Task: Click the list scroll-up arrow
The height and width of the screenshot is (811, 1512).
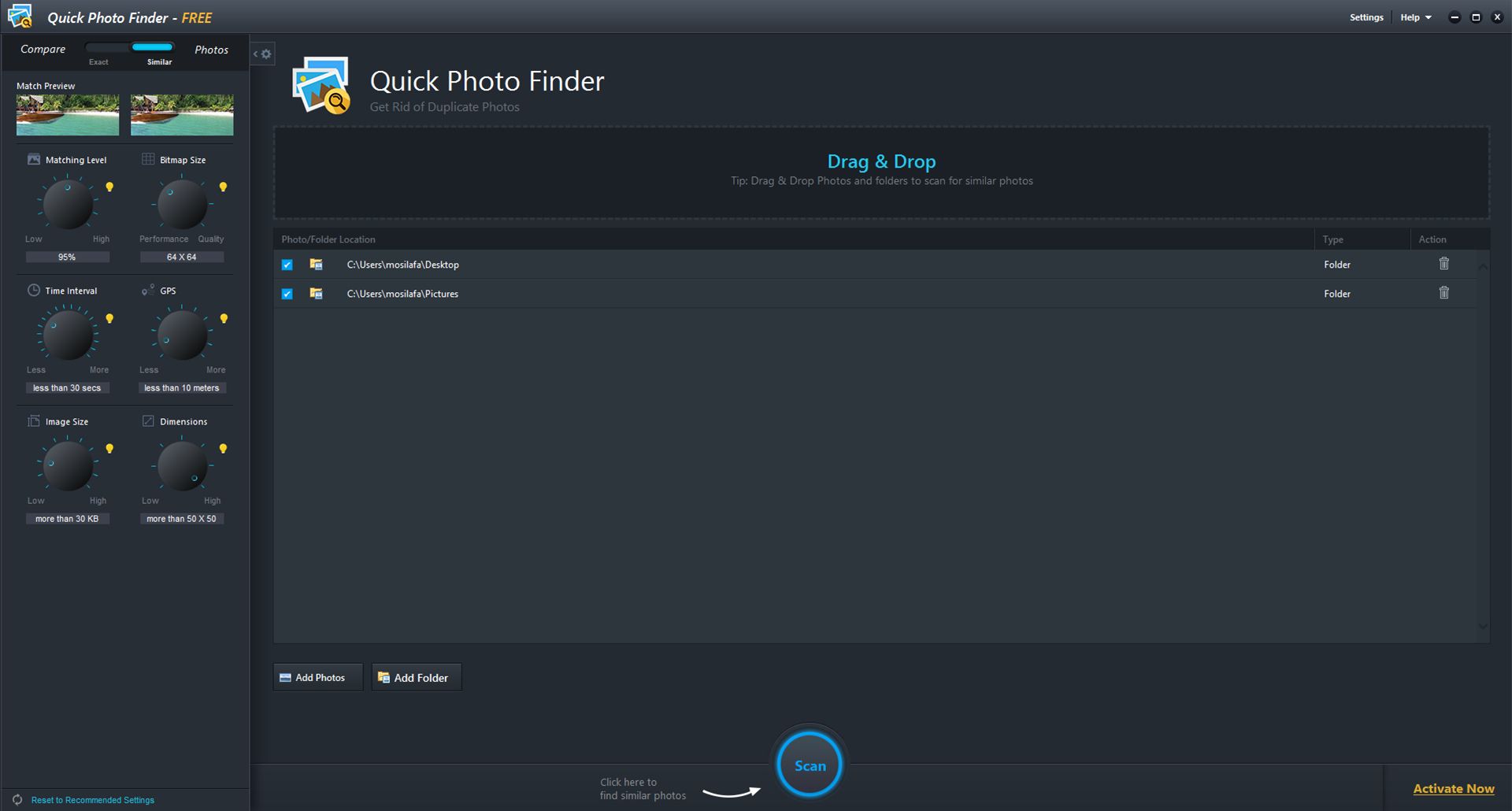Action: click(x=1483, y=267)
